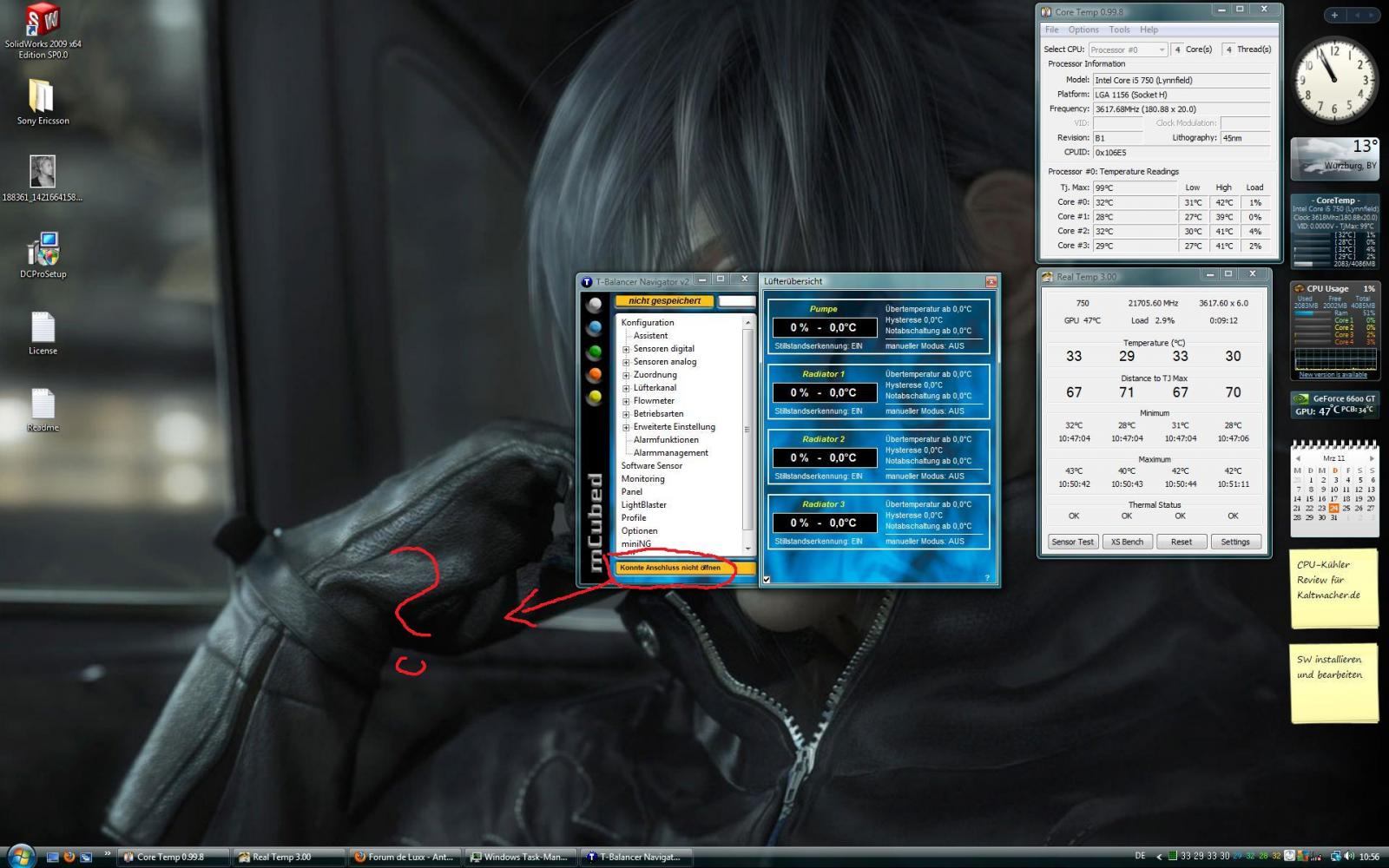1389x868 pixels.
Task: Click 'New version is available' link in gadget
Action: click(x=1333, y=375)
